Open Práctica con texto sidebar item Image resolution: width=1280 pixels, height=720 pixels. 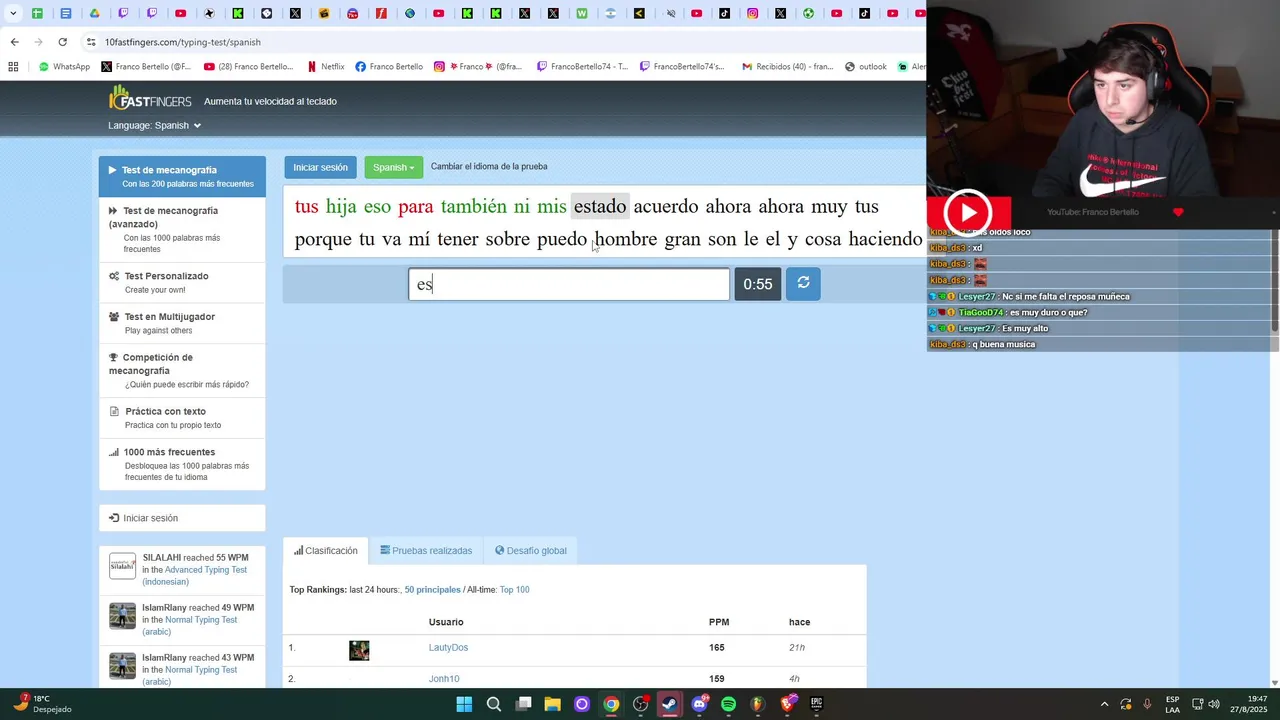coord(182,418)
